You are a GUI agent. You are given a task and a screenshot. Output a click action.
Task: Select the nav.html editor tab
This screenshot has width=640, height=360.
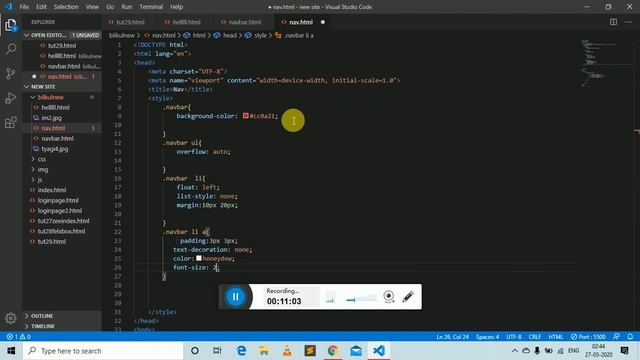point(301,22)
